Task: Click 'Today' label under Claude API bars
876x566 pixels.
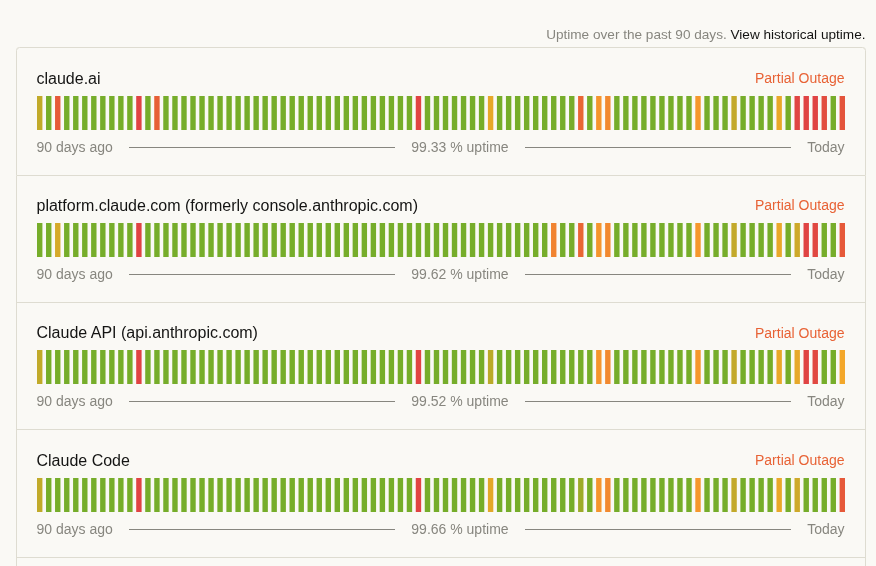Action: 825,401
